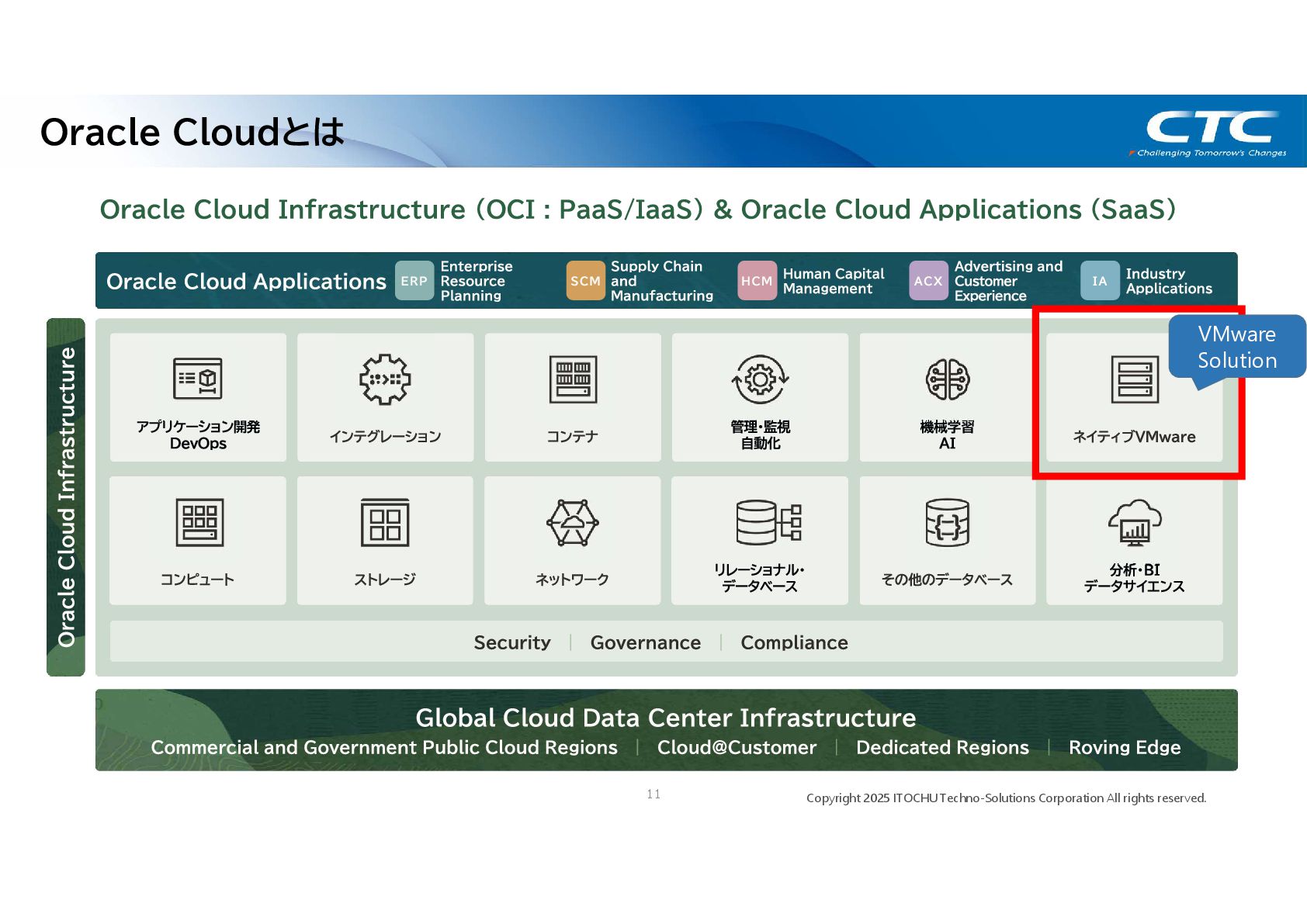Click the machine learning AI brain icon
The width and height of the screenshot is (1307, 924).
point(948,379)
